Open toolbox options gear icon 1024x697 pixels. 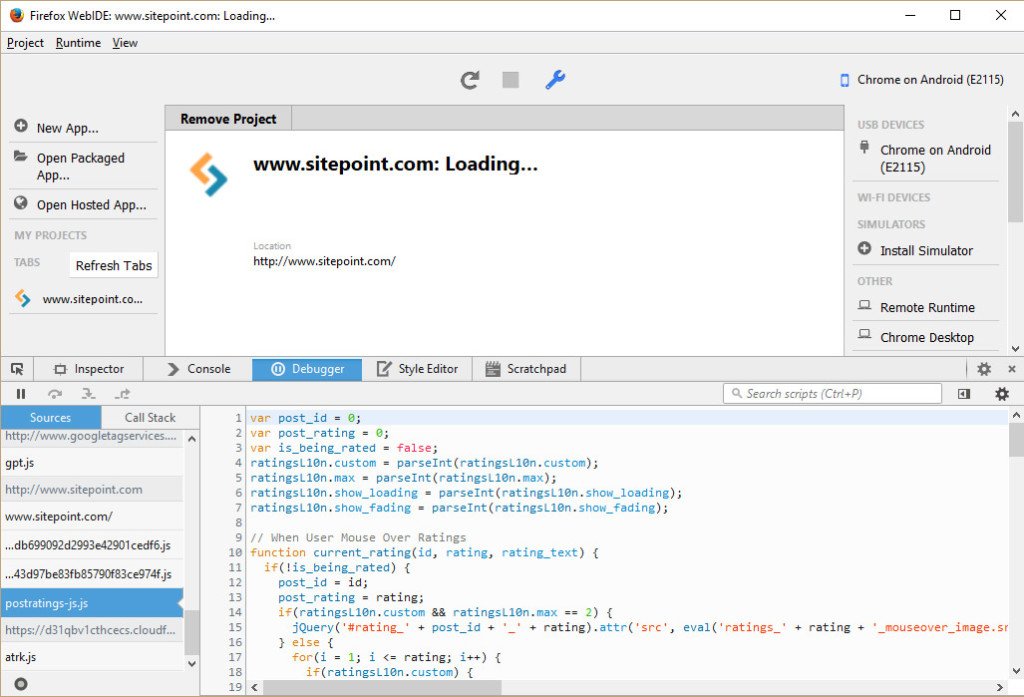coord(984,369)
